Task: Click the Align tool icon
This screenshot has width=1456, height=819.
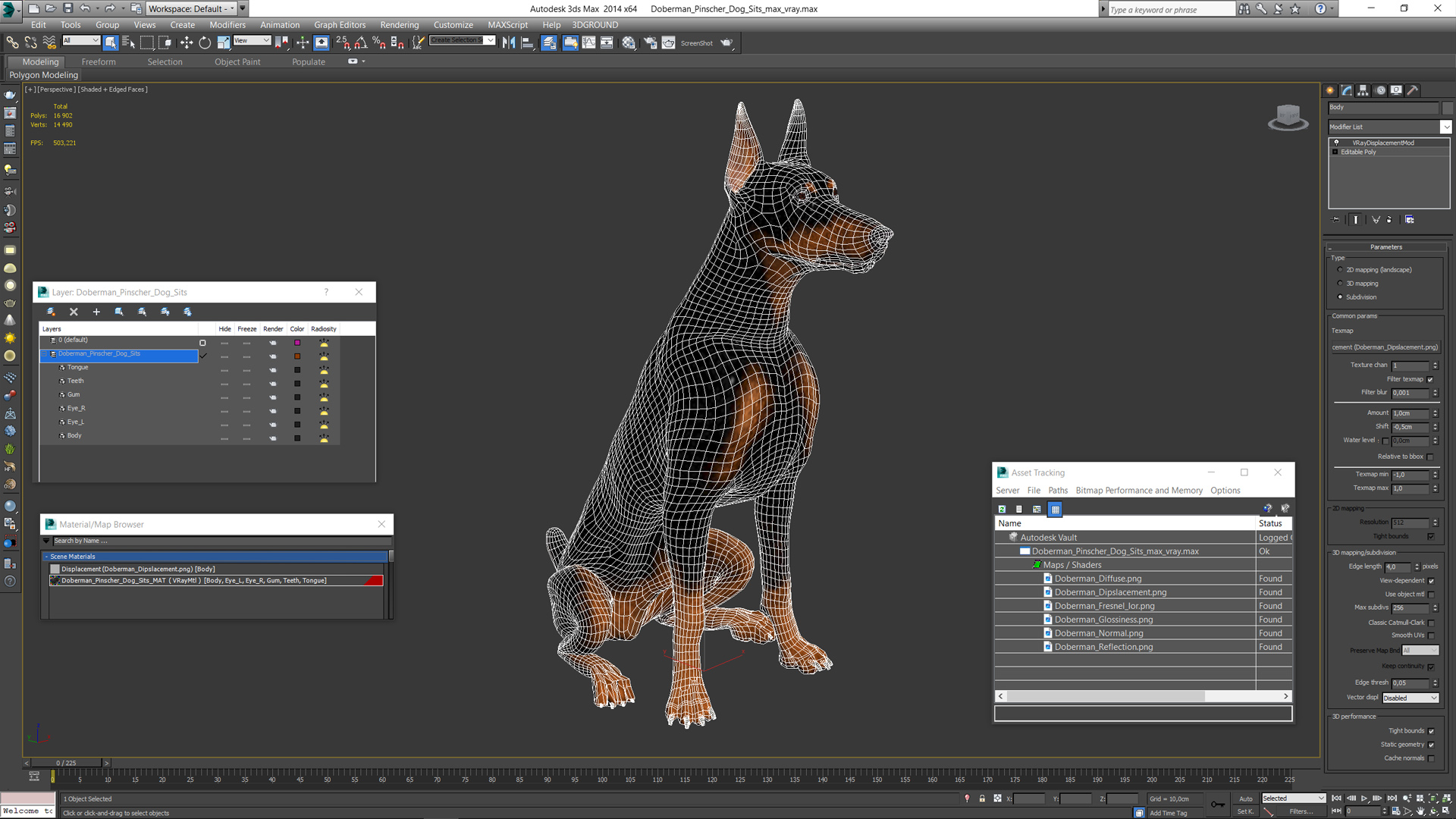Action: tap(528, 42)
